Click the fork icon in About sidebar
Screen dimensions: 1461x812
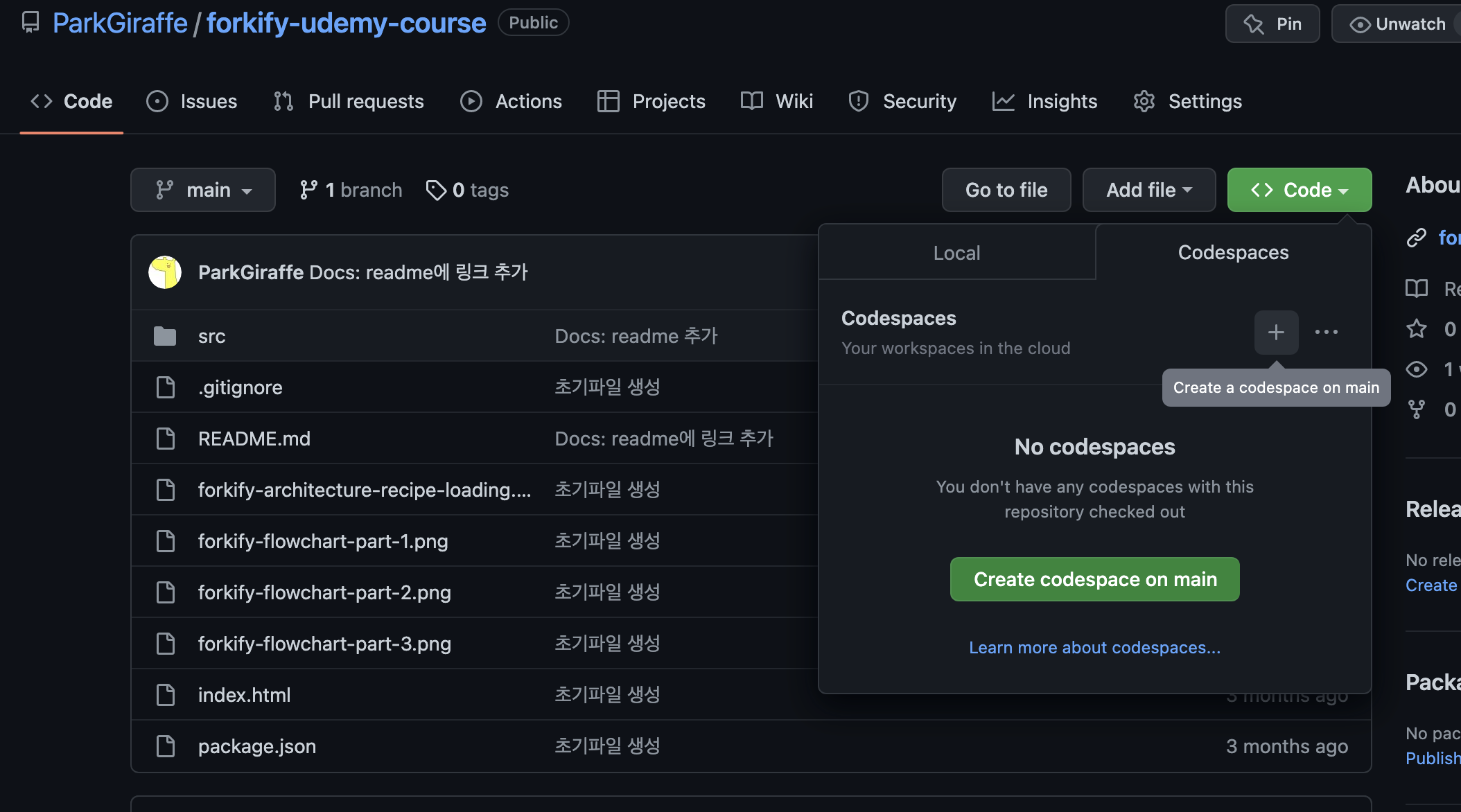1417,409
